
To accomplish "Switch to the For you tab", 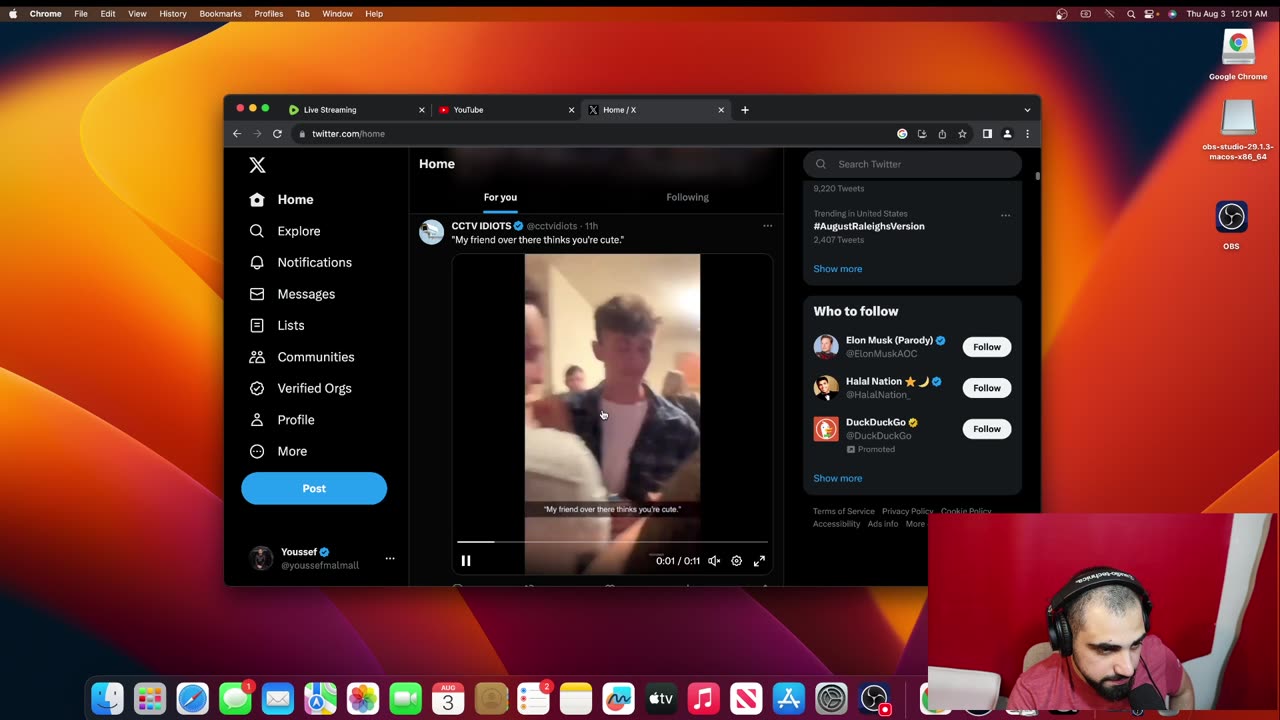I will 500,197.
